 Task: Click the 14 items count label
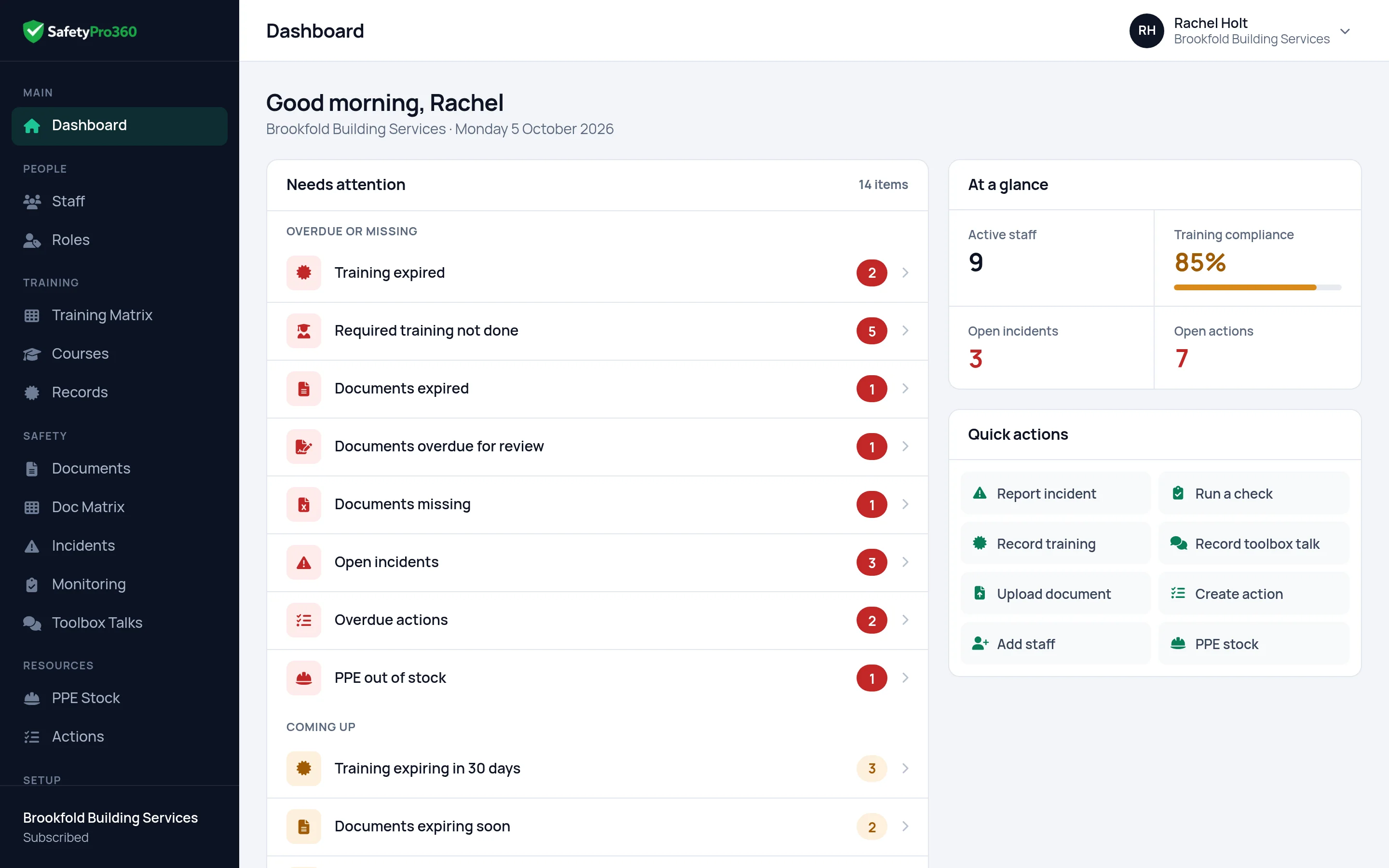point(883,185)
